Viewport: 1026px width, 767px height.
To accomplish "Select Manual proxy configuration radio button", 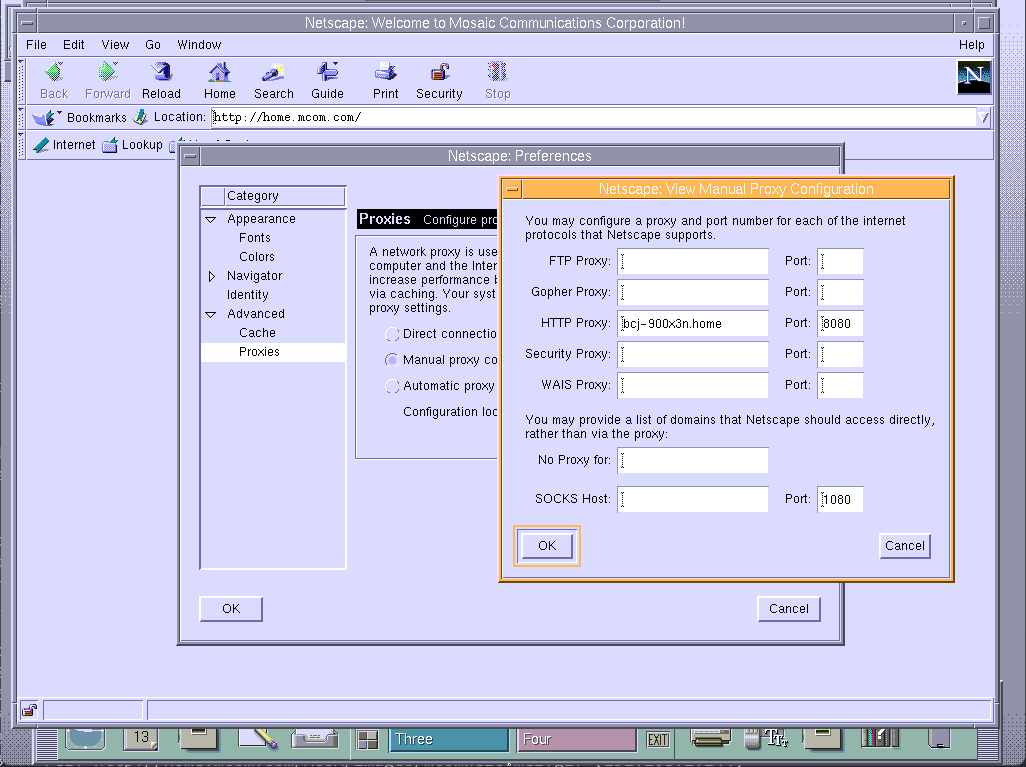I will pos(393,360).
